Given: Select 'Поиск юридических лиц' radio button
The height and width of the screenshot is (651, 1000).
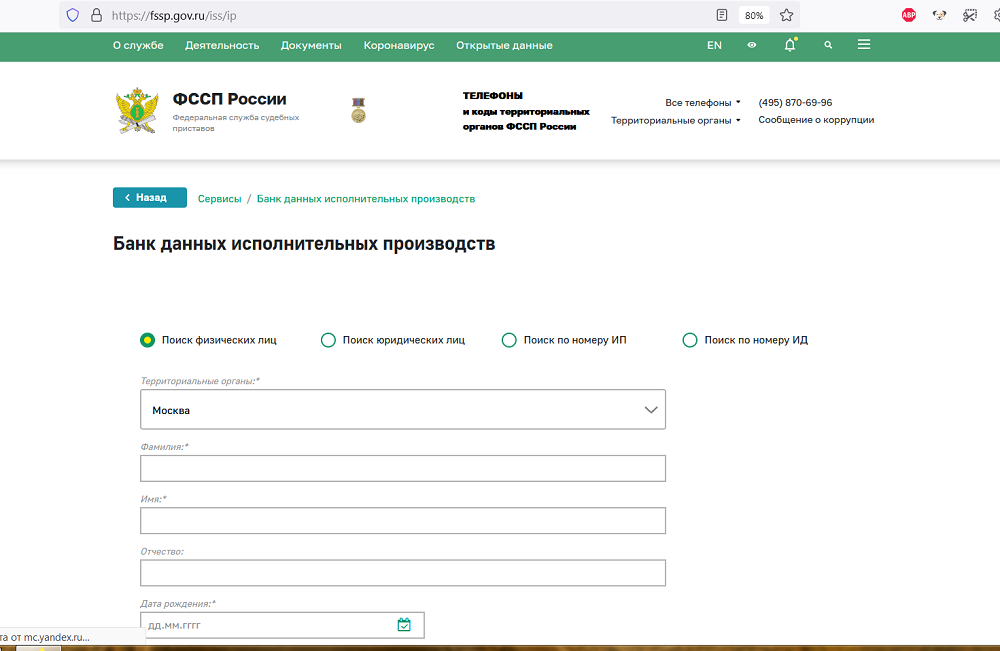Looking at the screenshot, I should 328,340.
